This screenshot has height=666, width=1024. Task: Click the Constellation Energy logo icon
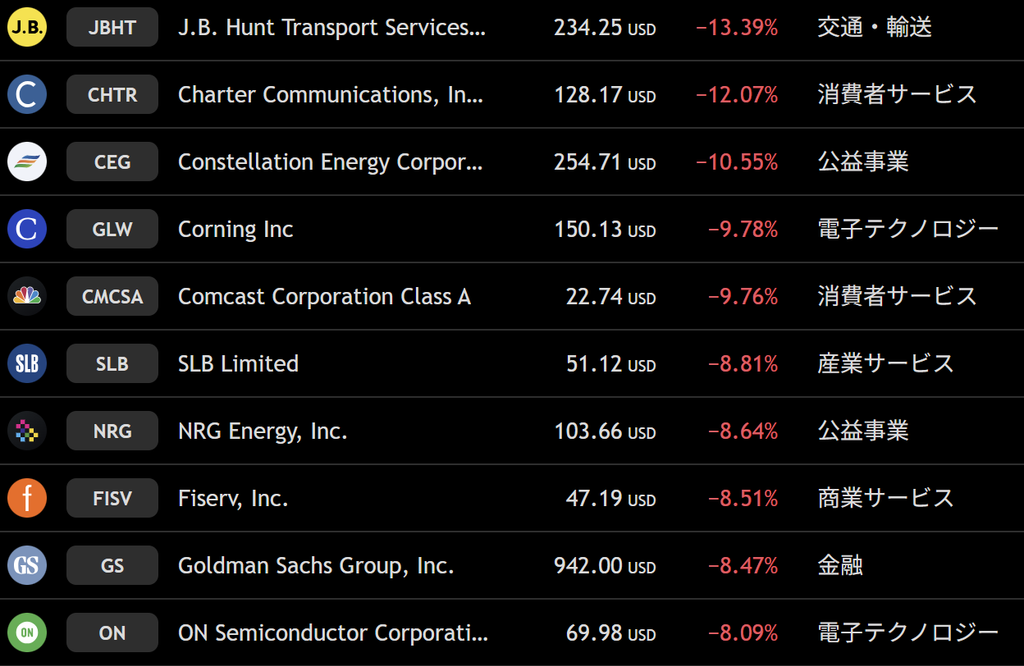tap(27, 162)
